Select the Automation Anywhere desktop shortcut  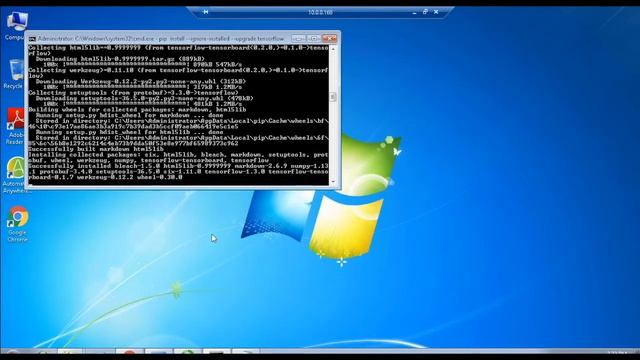coord(16,176)
